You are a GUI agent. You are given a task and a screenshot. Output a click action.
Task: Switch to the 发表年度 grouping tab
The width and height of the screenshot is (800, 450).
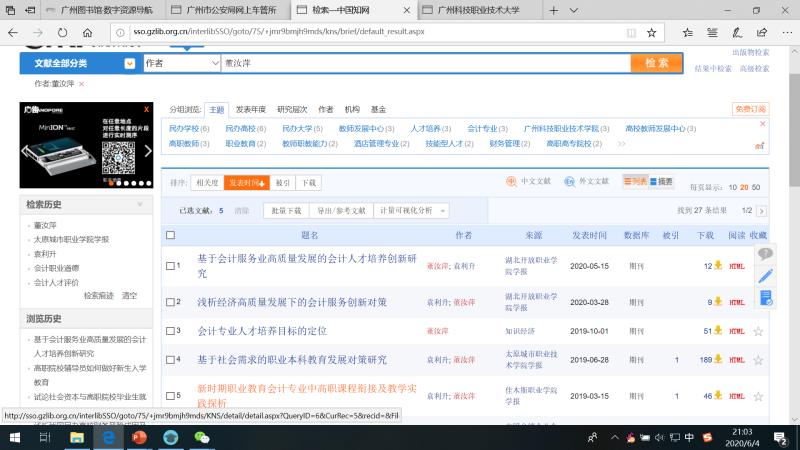point(251,109)
